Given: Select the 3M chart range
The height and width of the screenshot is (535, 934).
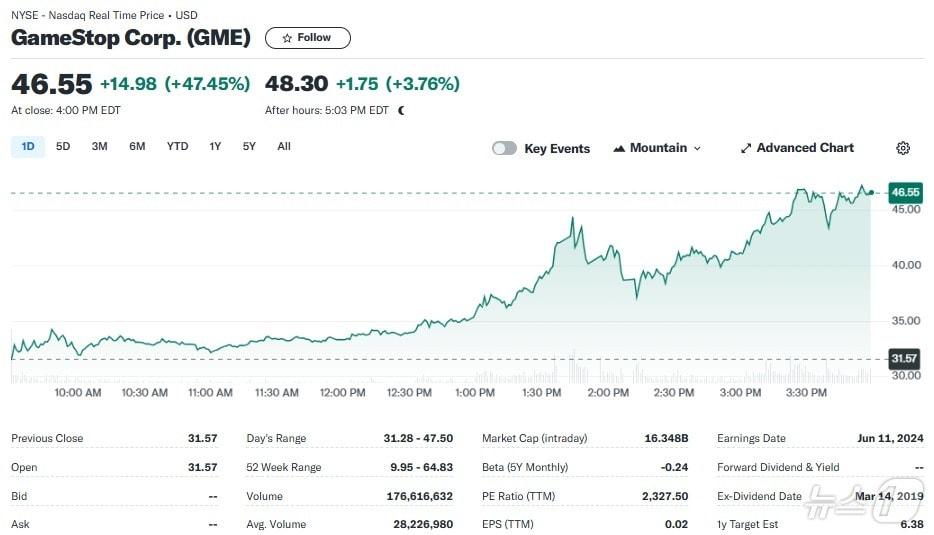Looking at the screenshot, I should click(x=99, y=147).
